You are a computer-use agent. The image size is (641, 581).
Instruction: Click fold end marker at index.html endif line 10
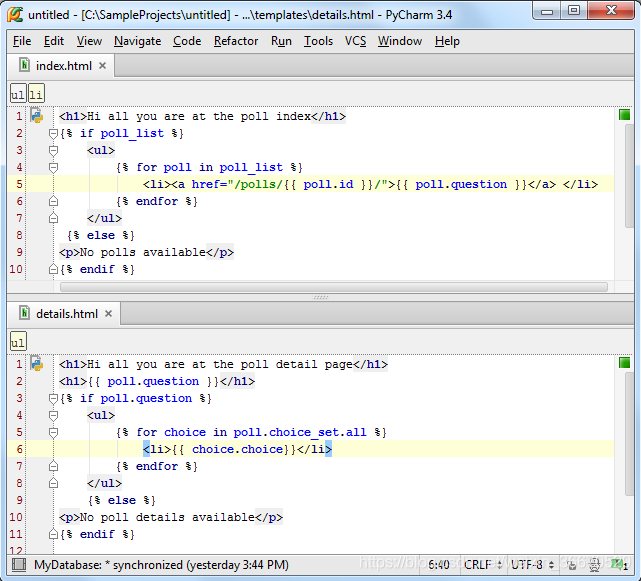pos(53,269)
